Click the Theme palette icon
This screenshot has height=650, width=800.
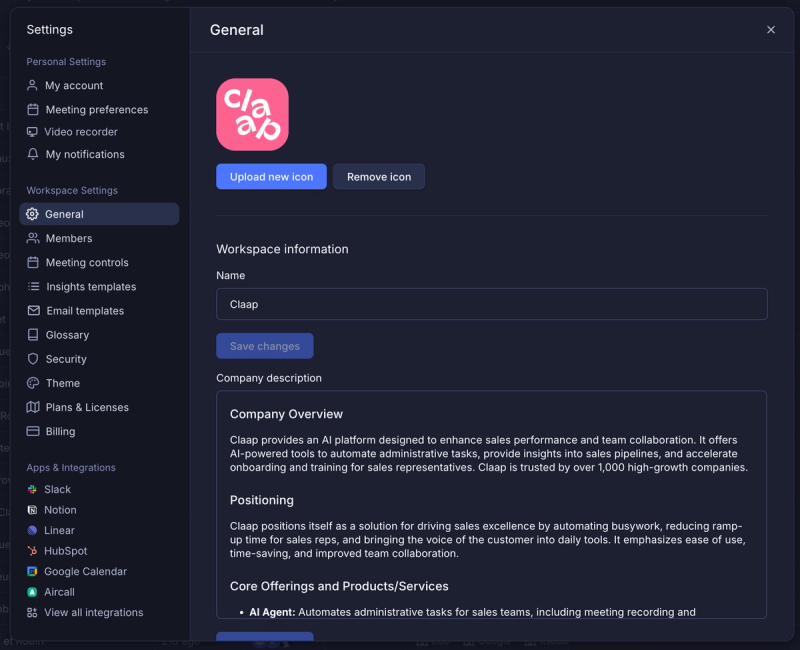pos(33,383)
